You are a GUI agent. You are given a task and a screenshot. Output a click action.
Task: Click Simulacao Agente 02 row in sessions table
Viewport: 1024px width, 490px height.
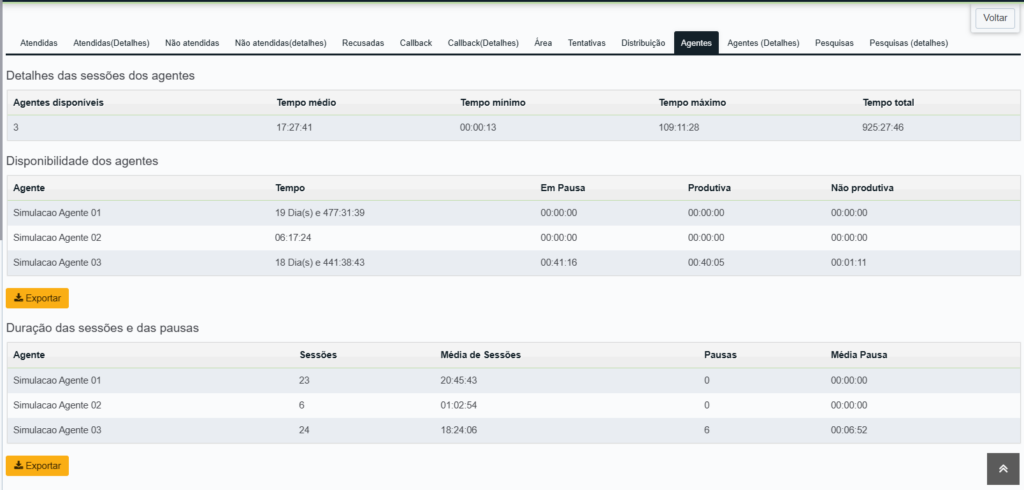[513, 405]
